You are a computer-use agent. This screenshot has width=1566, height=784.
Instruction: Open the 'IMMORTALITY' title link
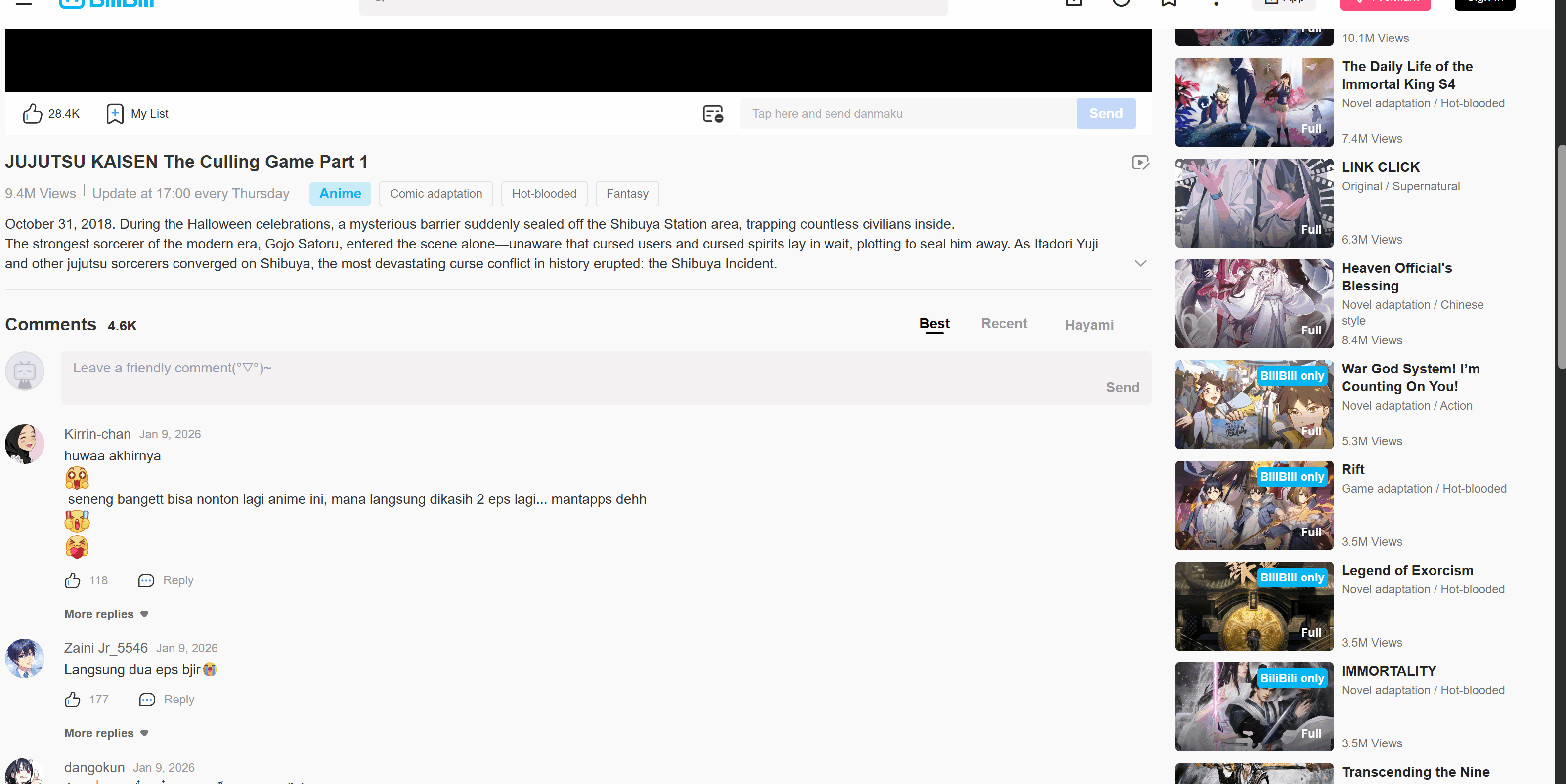coord(1389,671)
